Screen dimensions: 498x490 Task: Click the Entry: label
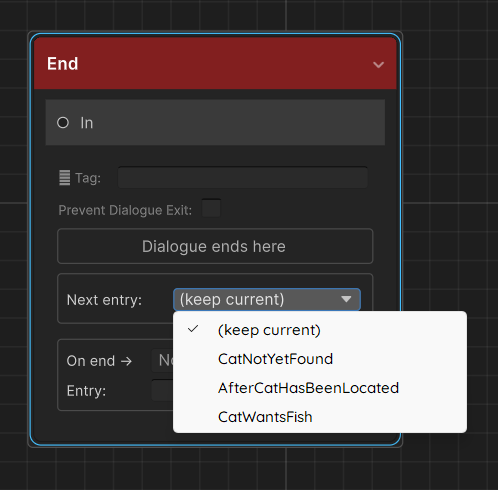click(86, 391)
